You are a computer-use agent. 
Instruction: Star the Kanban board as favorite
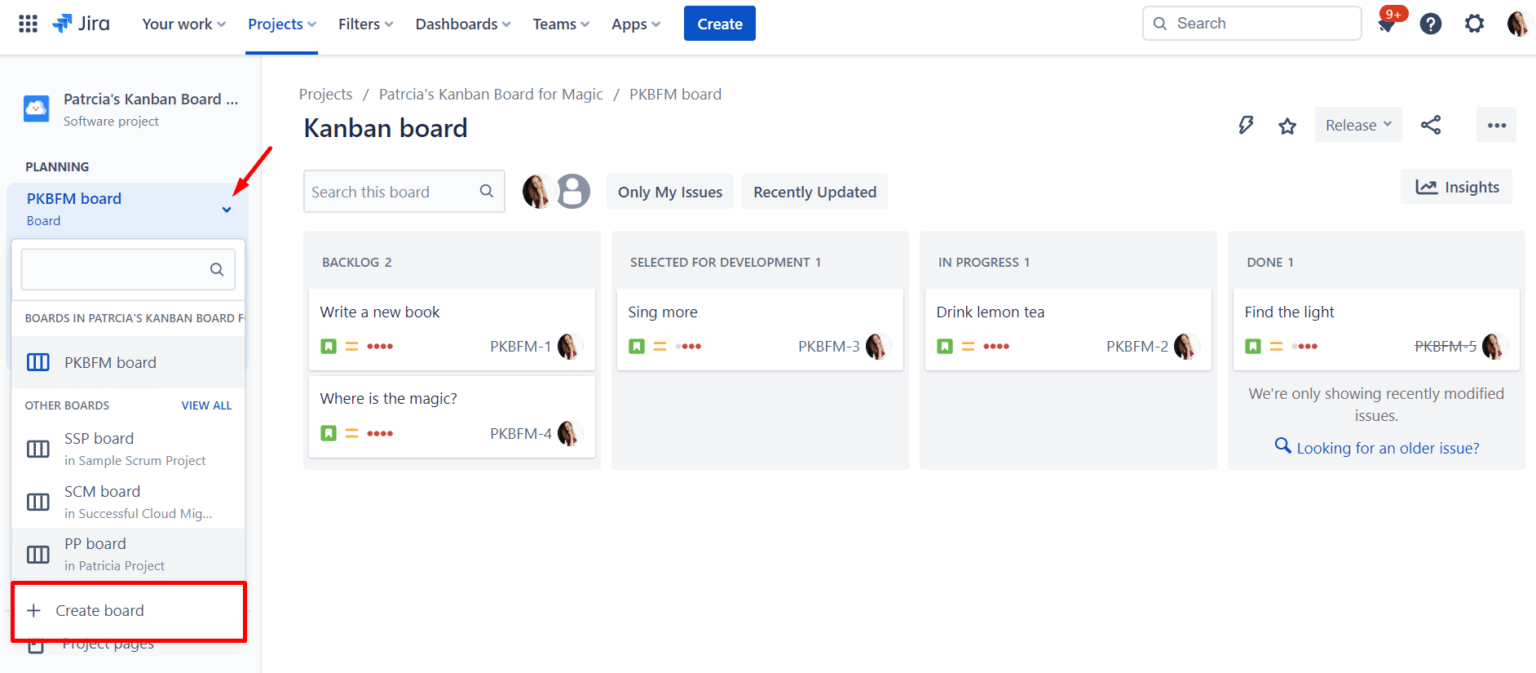(x=1287, y=124)
